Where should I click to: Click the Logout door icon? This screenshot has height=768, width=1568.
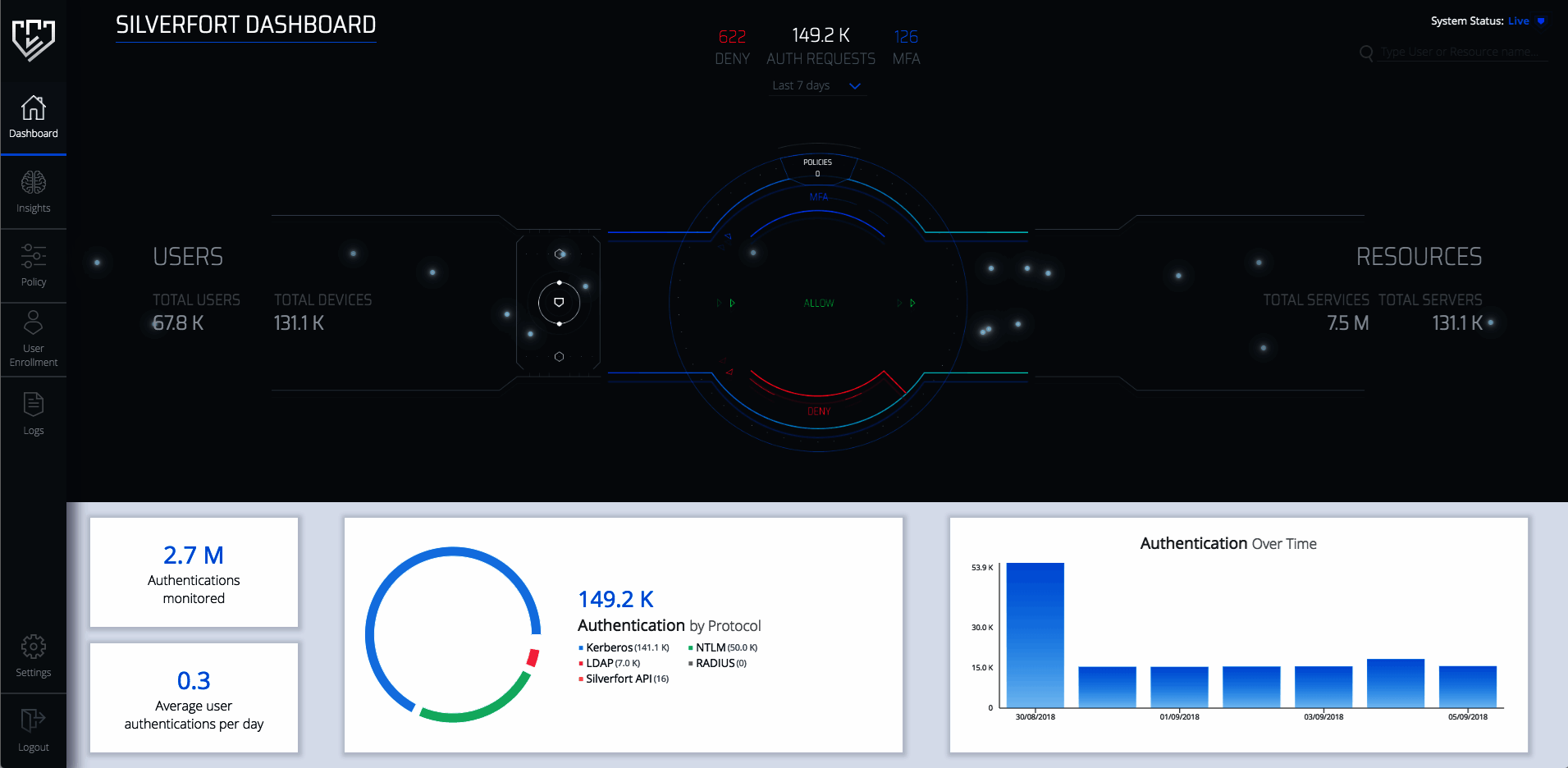point(34,720)
